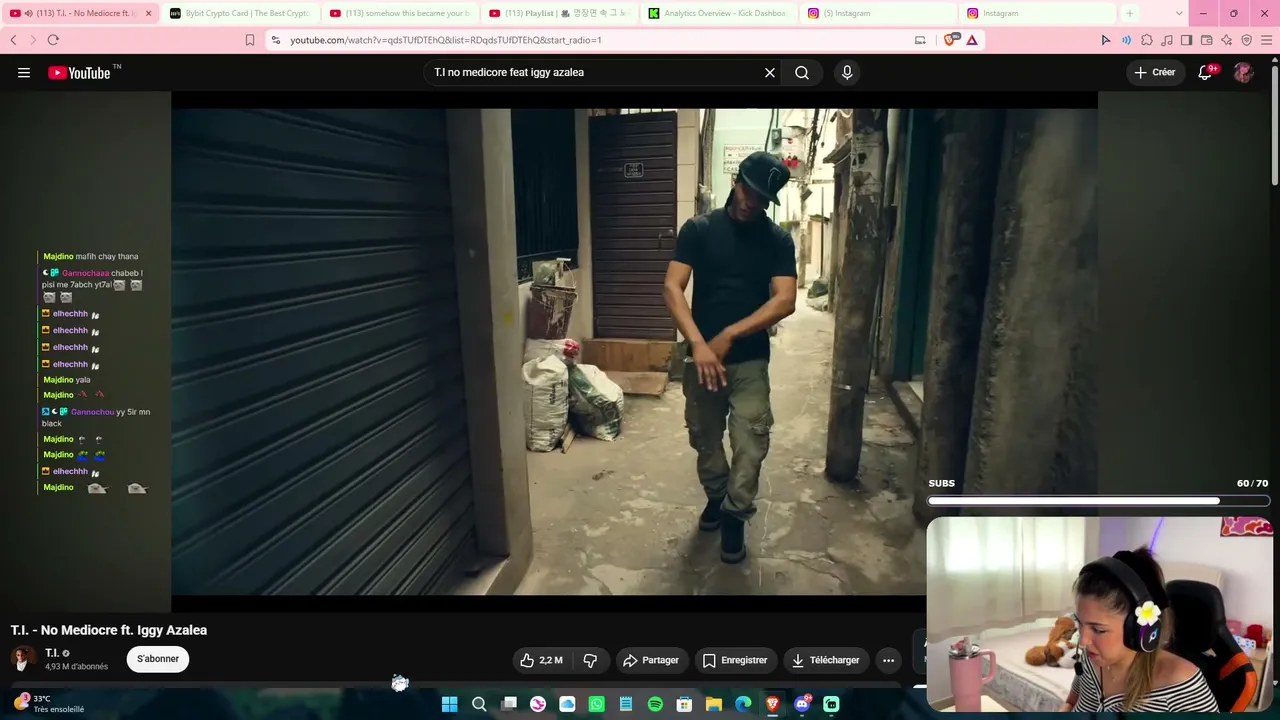The height and width of the screenshot is (720, 1280).
Task: Open the tab search dropdown chevron
Action: click(1179, 13)
